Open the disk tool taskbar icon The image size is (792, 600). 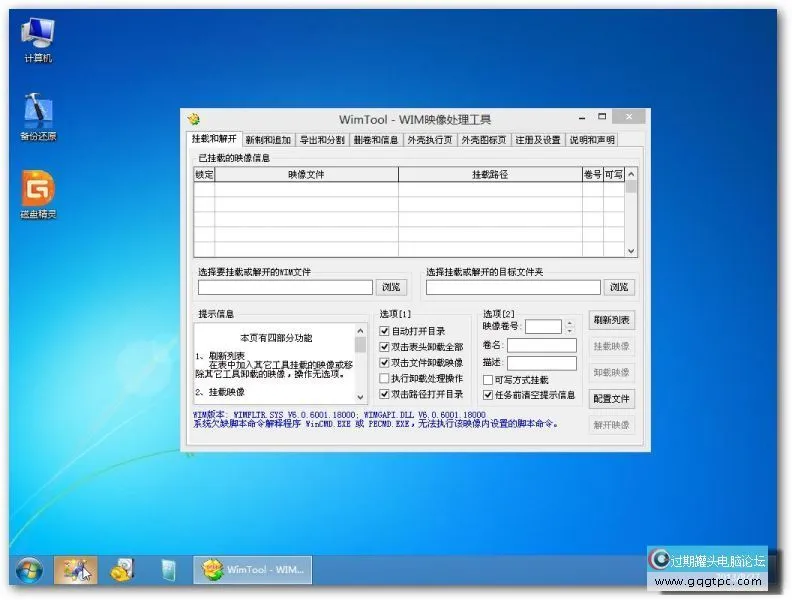pyautogui.click(x=123, y=570)
